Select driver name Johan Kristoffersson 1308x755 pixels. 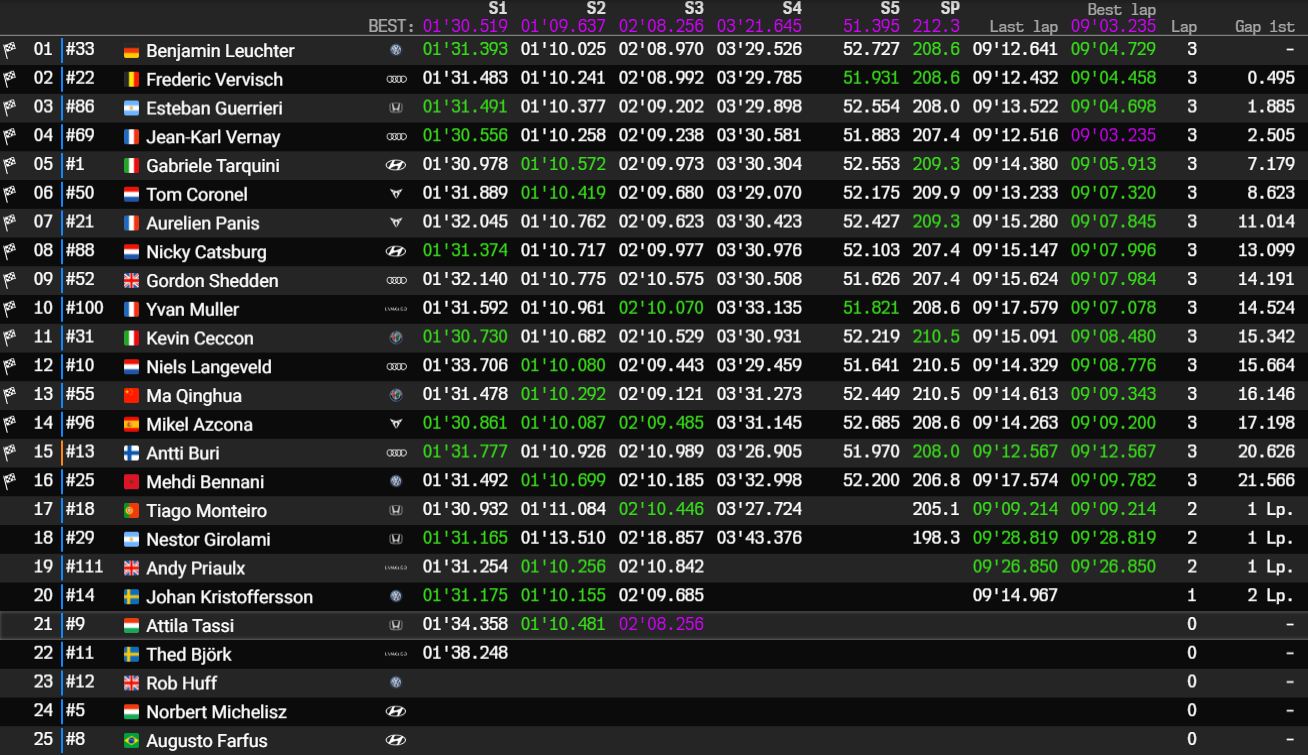pyautogui.click(x=229, y=597)
